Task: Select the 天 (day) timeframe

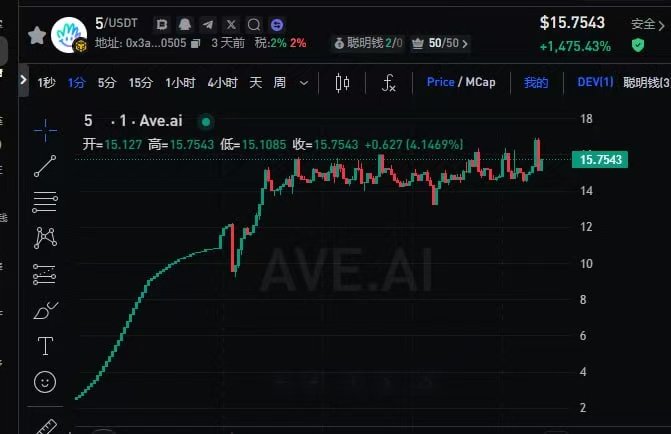Action: pyautogui.click(x=255, y=82)
